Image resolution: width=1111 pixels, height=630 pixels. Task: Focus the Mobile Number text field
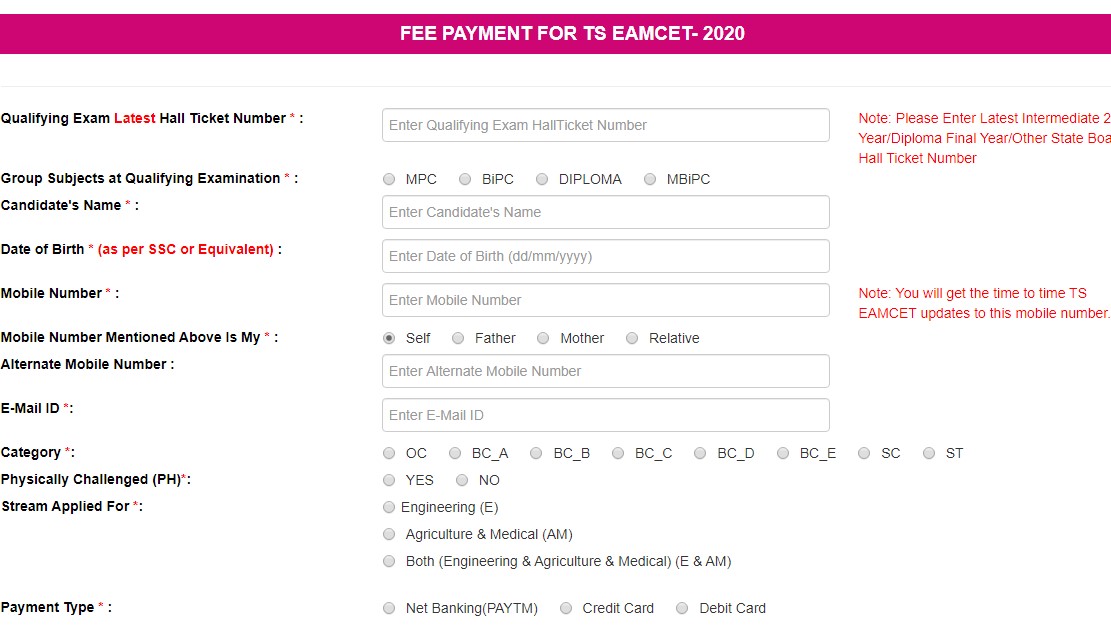[605, 300]
